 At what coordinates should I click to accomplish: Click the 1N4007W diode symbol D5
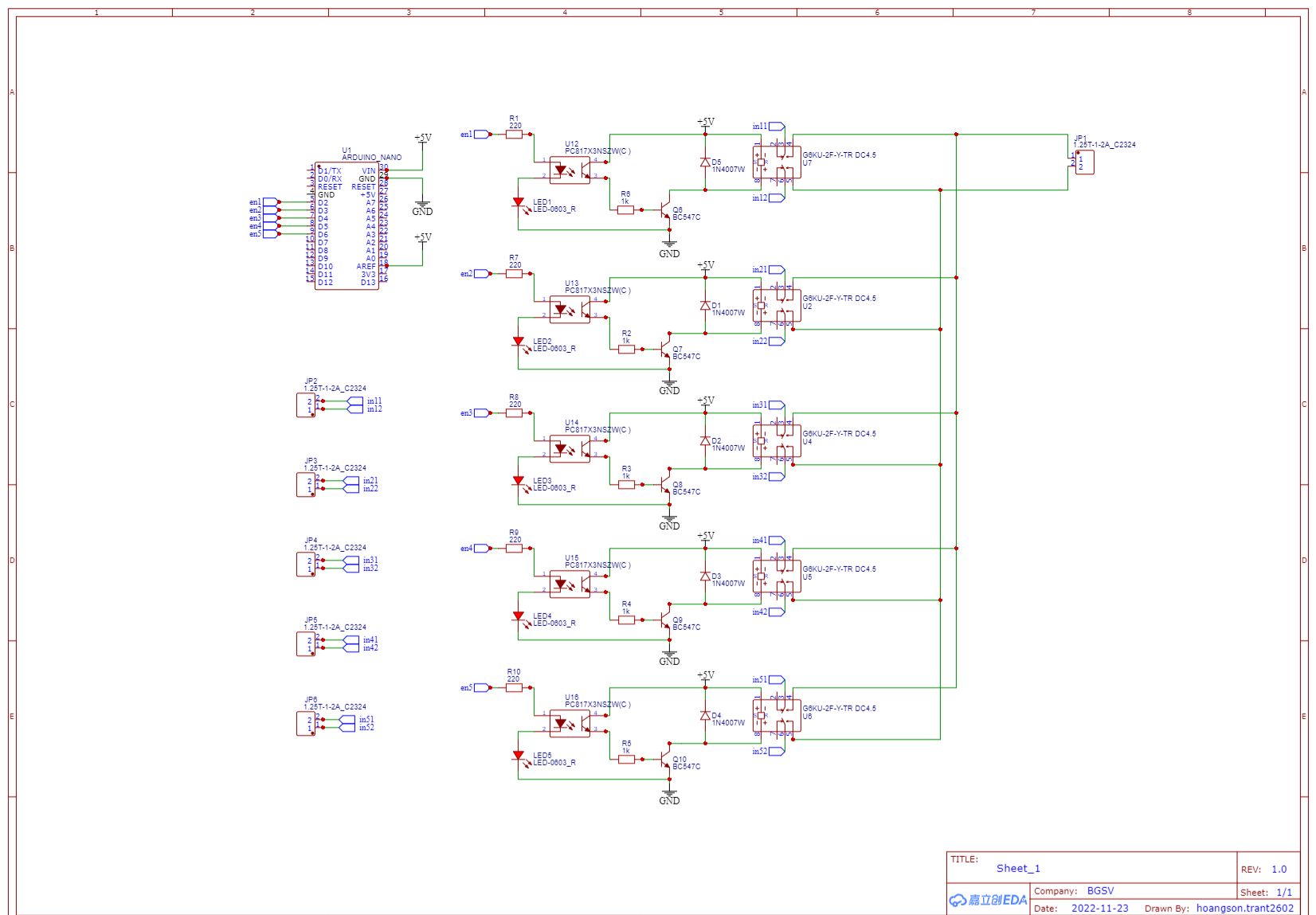pyautogui.click(x=705, y=163)
